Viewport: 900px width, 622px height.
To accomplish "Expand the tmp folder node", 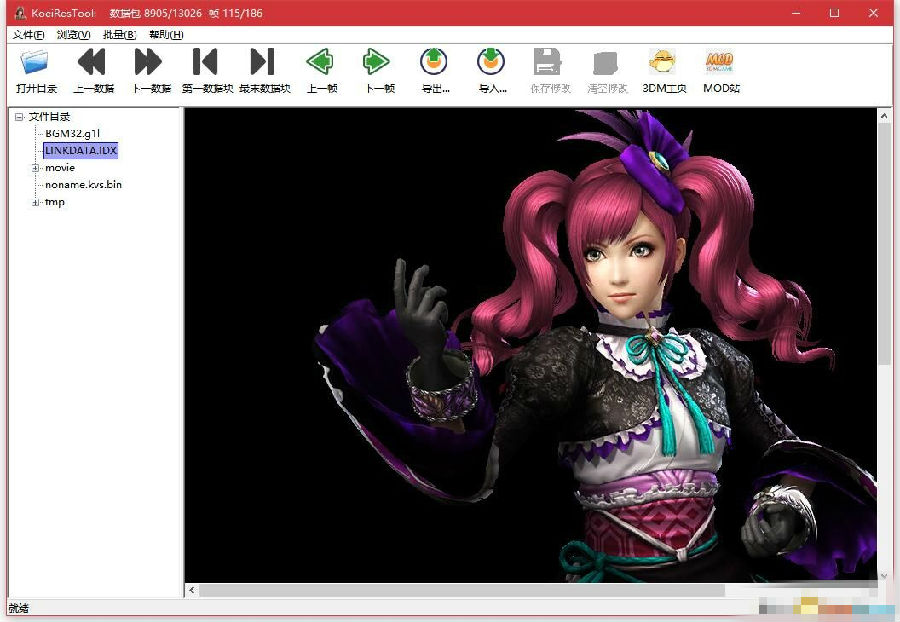I will click(x=36, y=203).
